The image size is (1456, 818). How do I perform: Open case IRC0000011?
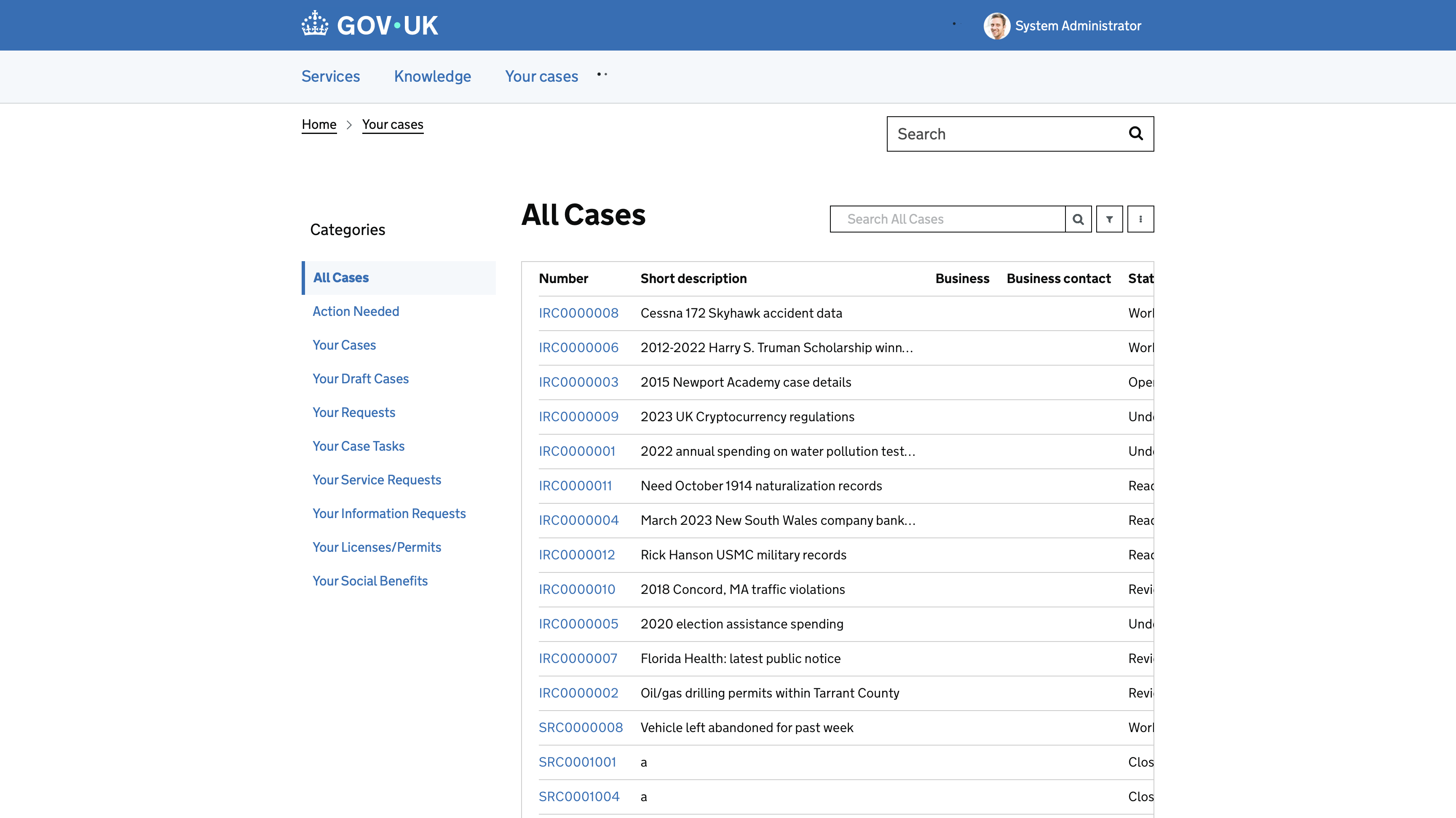[575, 486]
